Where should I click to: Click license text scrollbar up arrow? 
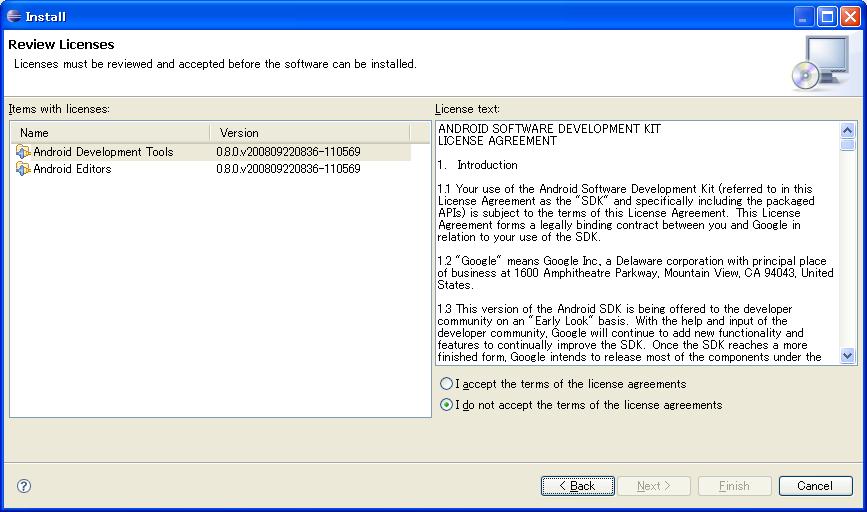[847, 130]
